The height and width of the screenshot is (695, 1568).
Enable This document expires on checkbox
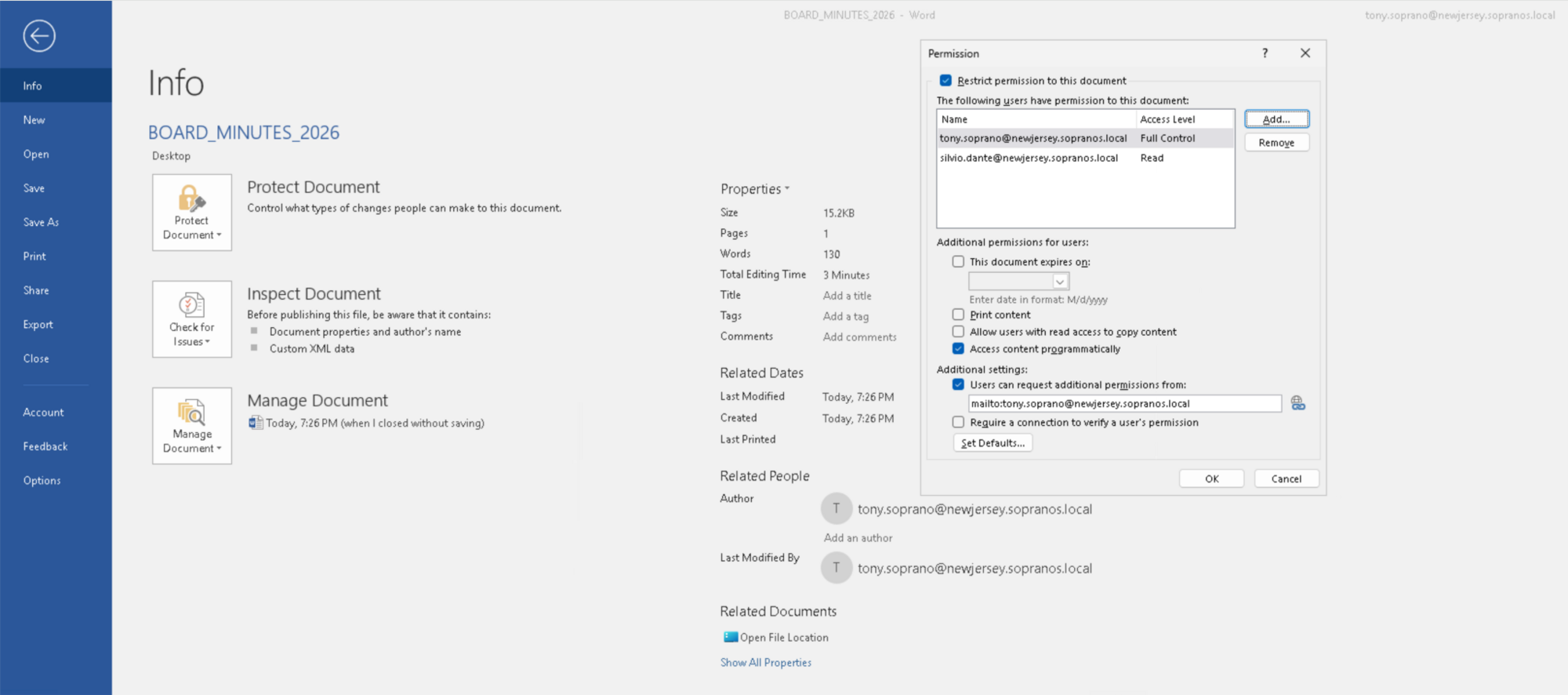pos(958,262)
